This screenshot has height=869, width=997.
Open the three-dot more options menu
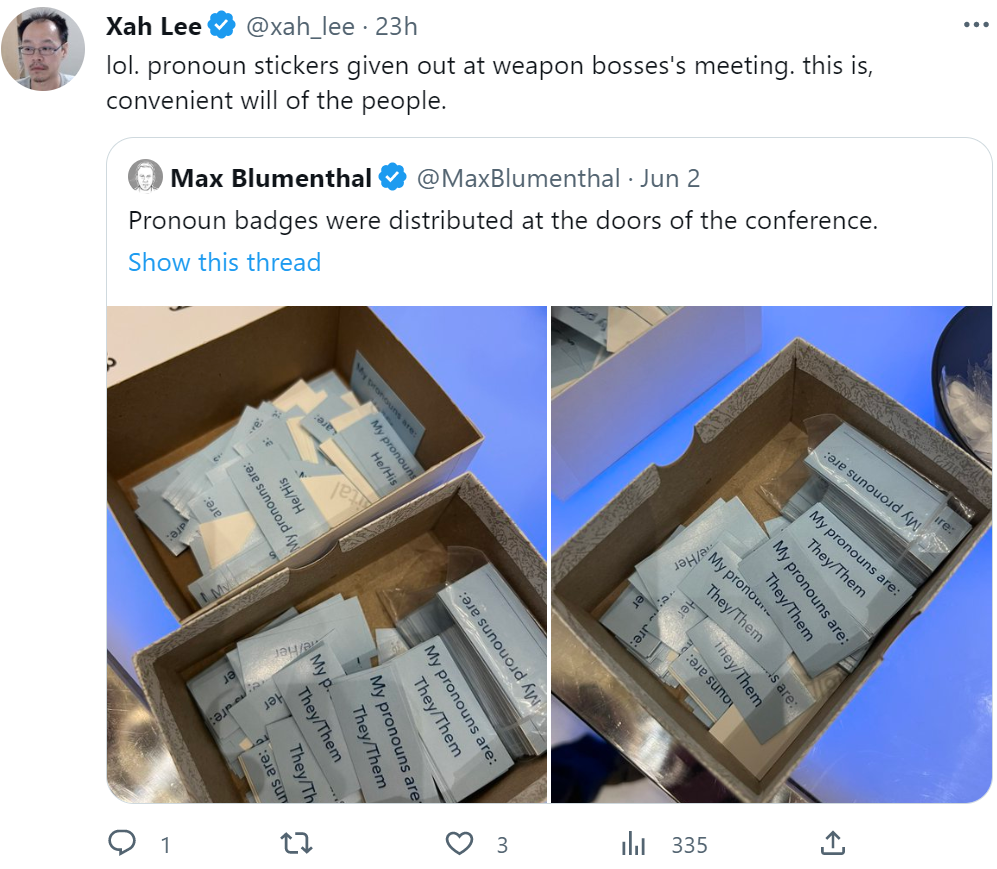click(x=975, y=25)
